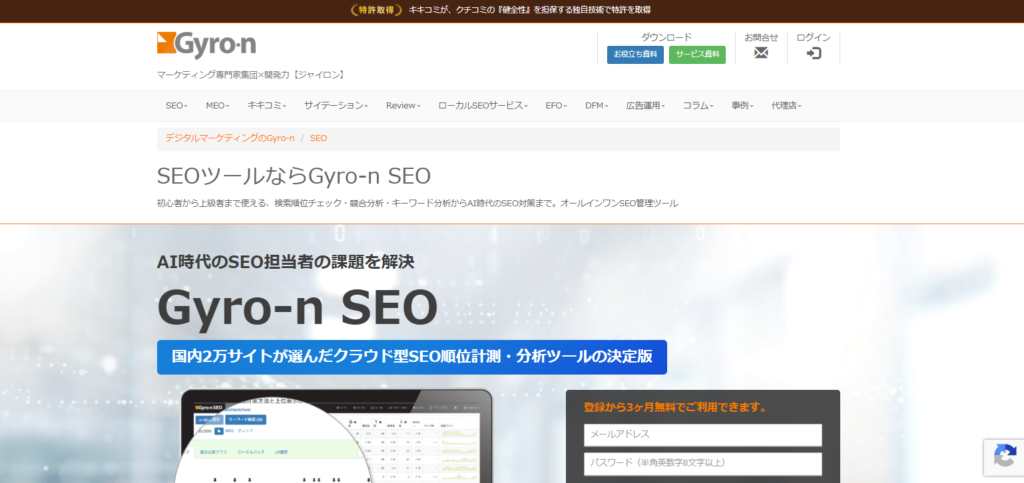Expand the MEO menu dropdown

pyautogui.click(x=216, y=106)
